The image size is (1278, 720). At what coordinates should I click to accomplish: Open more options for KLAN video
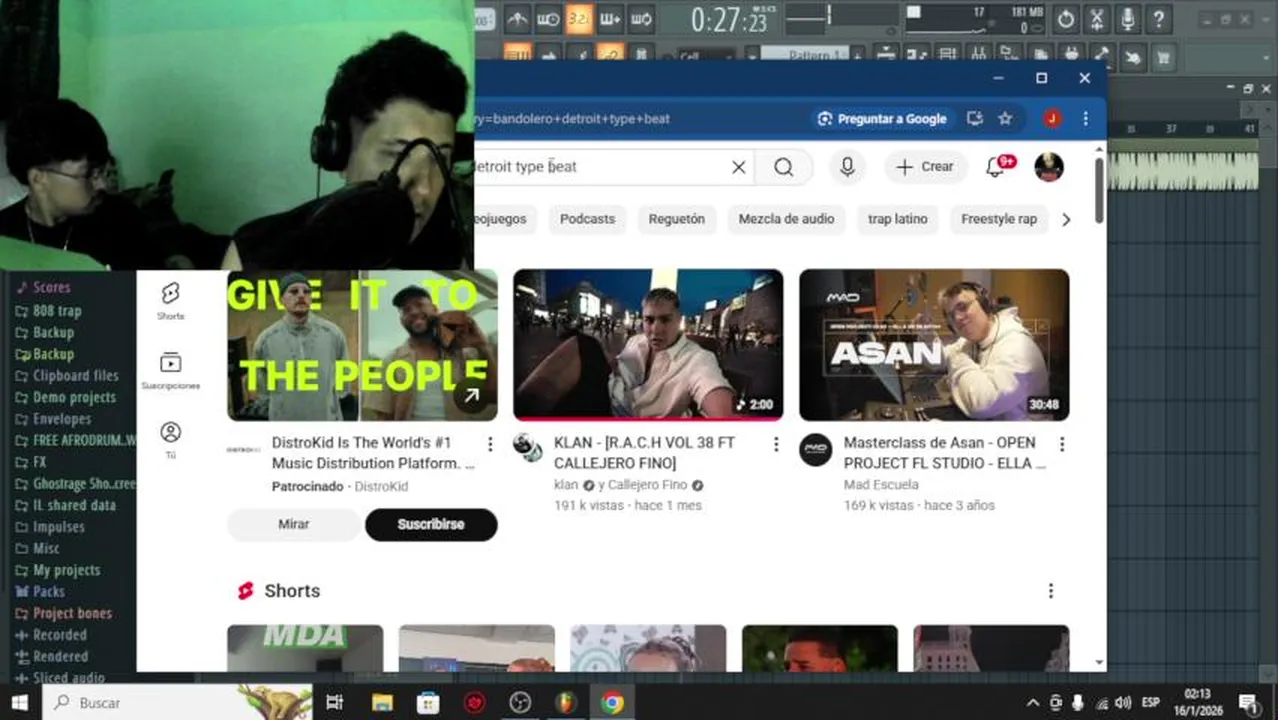point(776,444)
